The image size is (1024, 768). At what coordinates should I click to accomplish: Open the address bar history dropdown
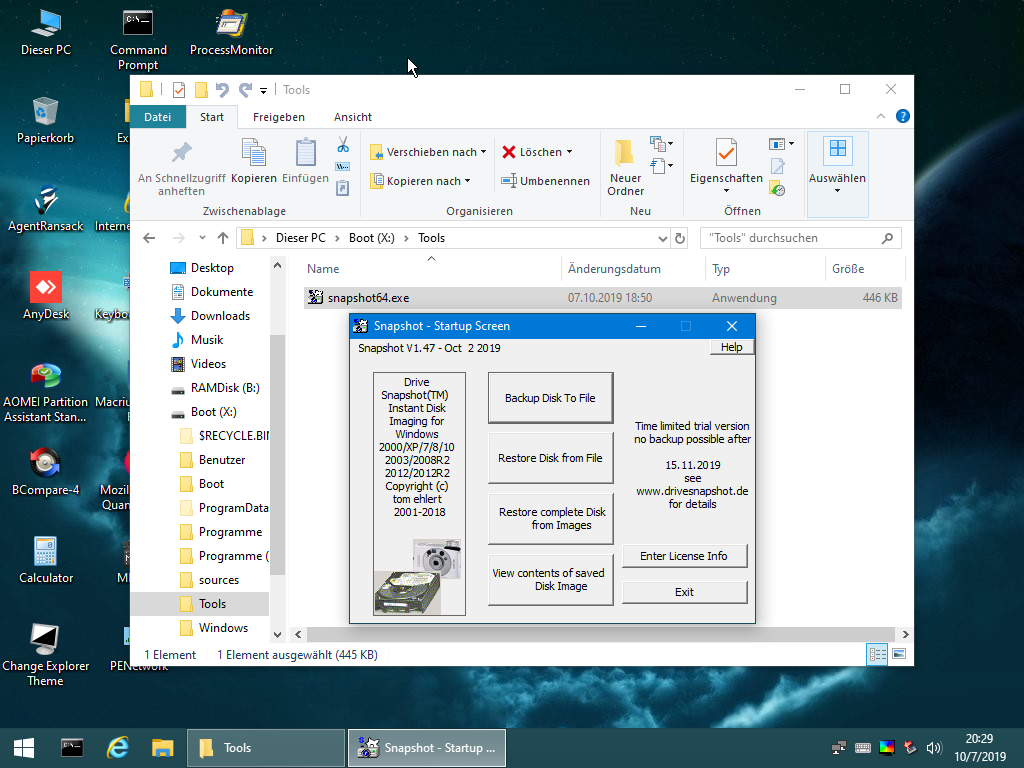click(662, 239)
